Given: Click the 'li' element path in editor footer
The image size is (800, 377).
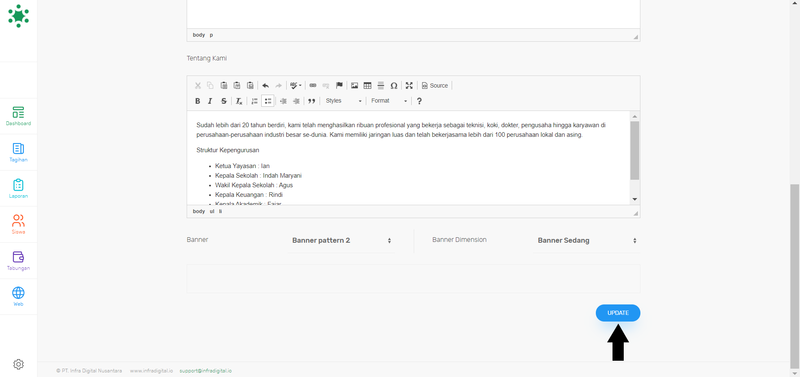Looking at the screenshot, I should (220, 211).
